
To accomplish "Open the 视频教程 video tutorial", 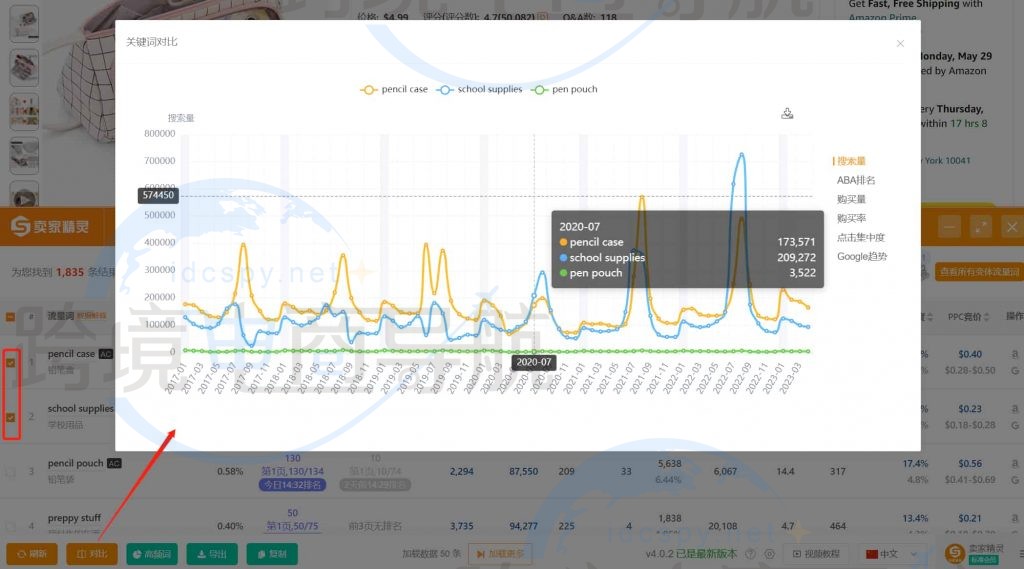I will click(817, 554).
